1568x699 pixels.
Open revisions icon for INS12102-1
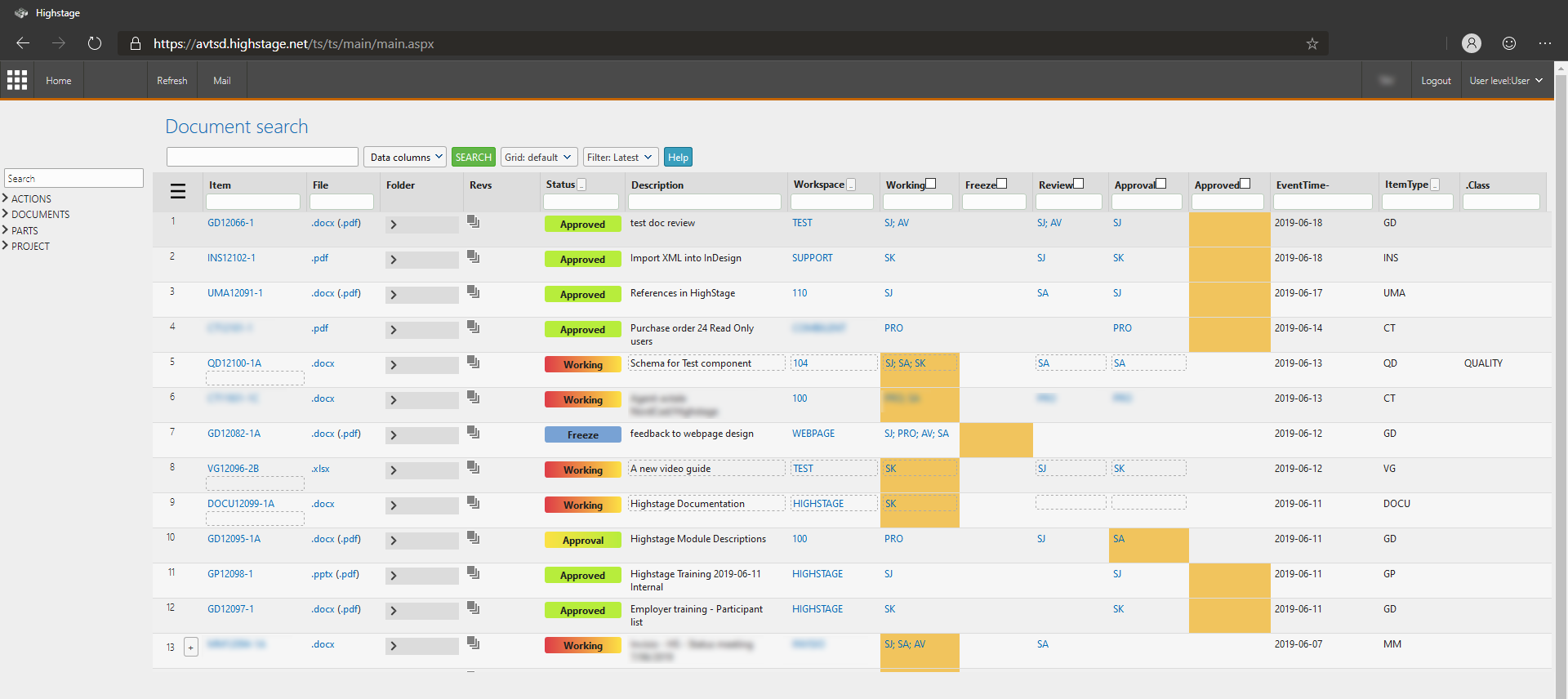pos(473,256)
